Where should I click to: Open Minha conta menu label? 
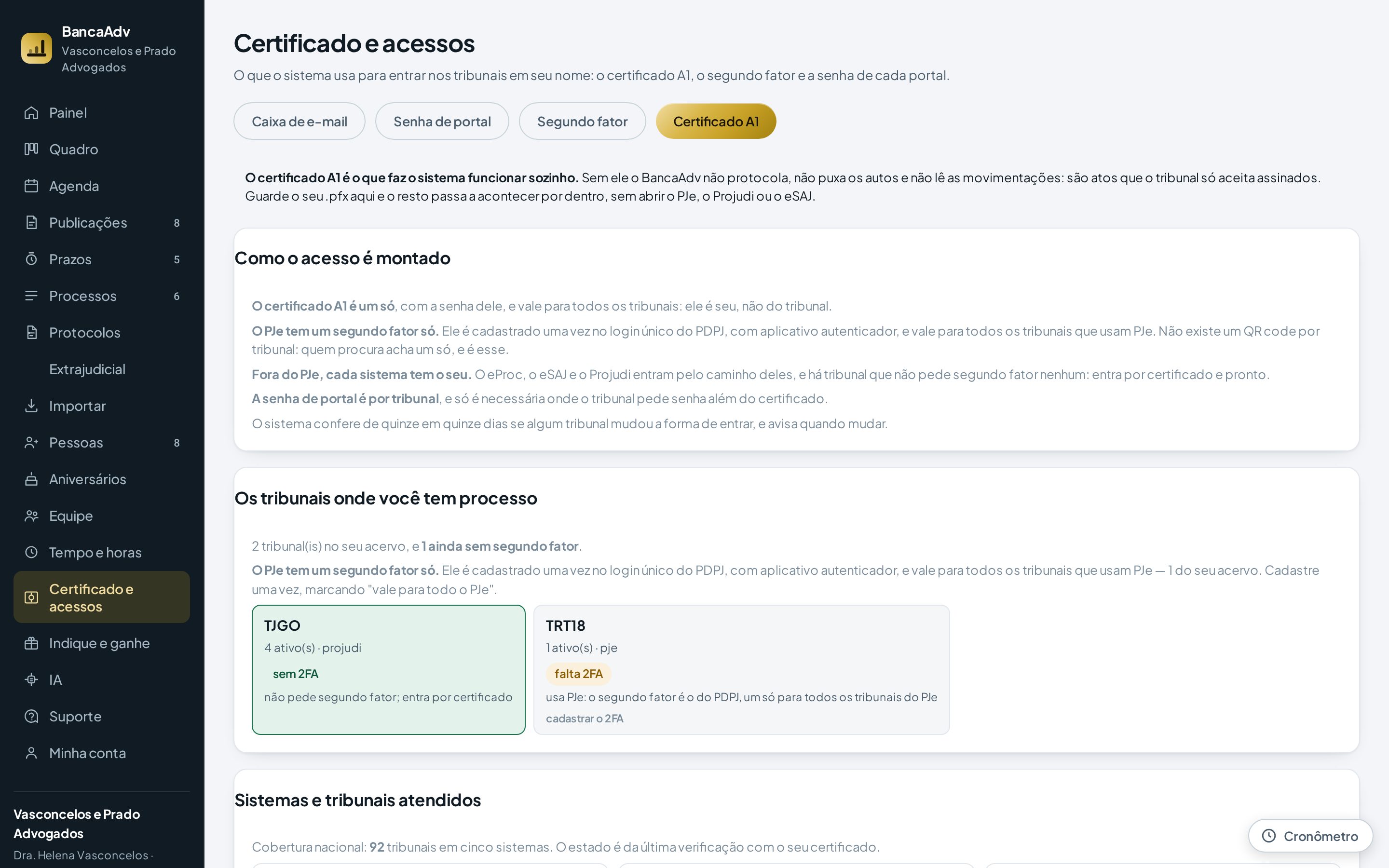coord(87,753)
